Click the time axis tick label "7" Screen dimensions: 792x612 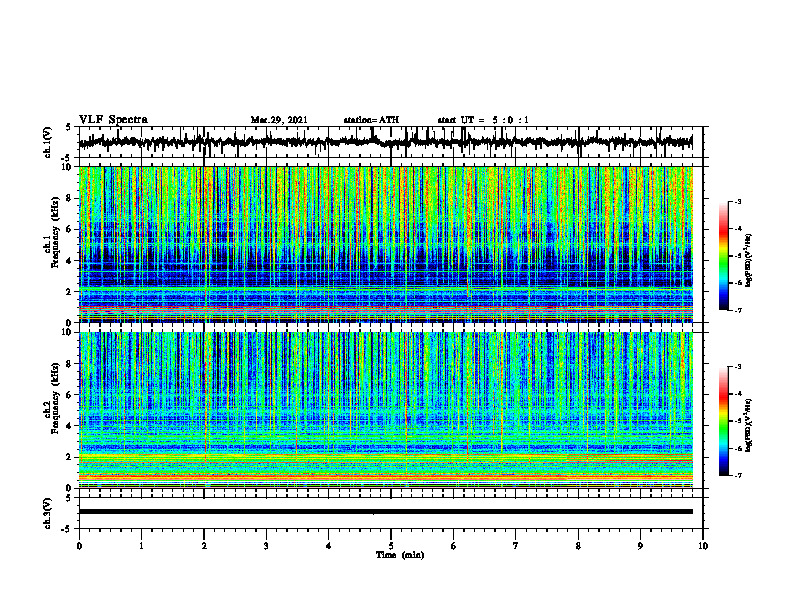516,546
